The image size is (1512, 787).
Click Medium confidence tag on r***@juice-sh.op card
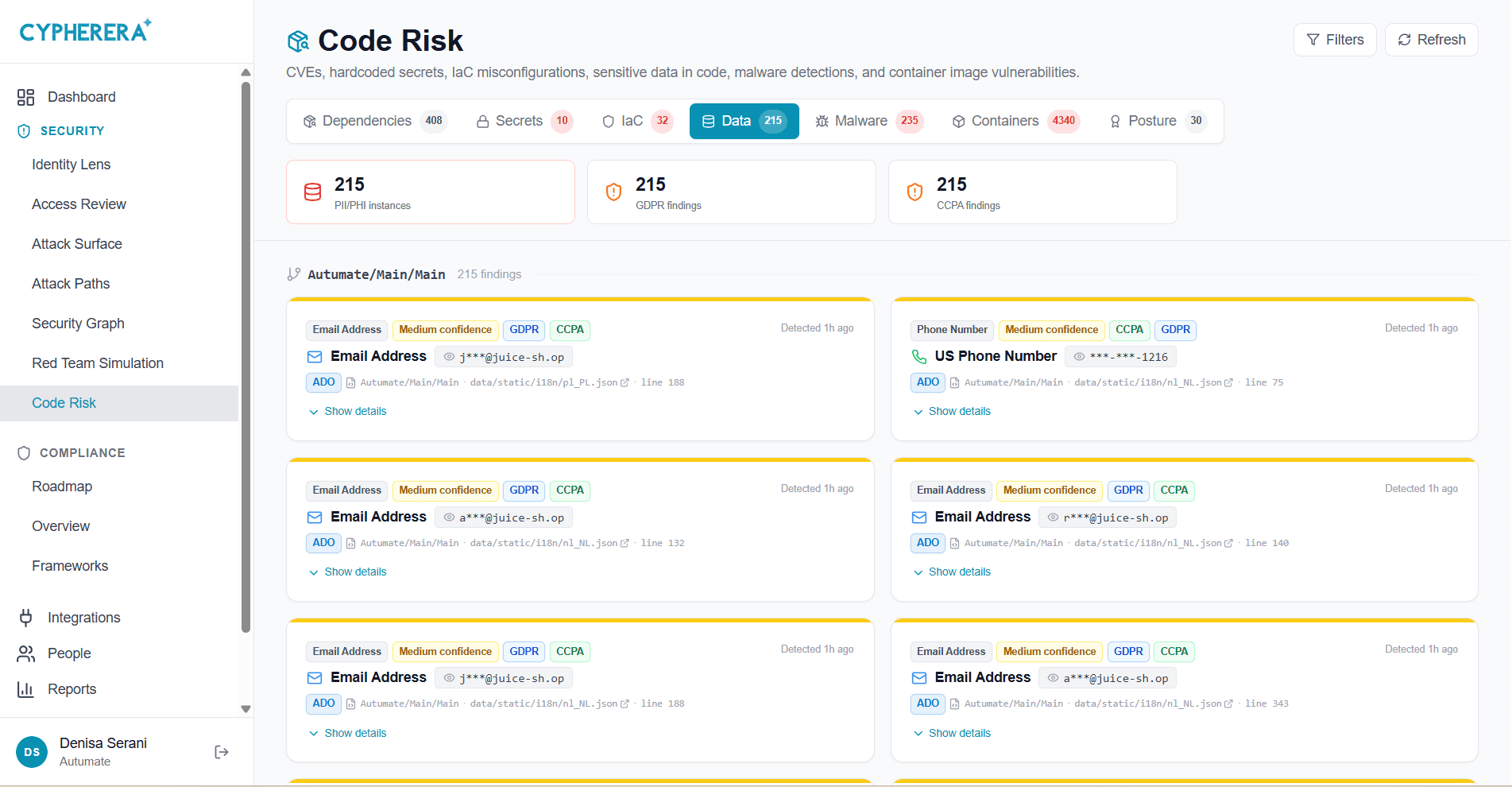[1049, 490]
